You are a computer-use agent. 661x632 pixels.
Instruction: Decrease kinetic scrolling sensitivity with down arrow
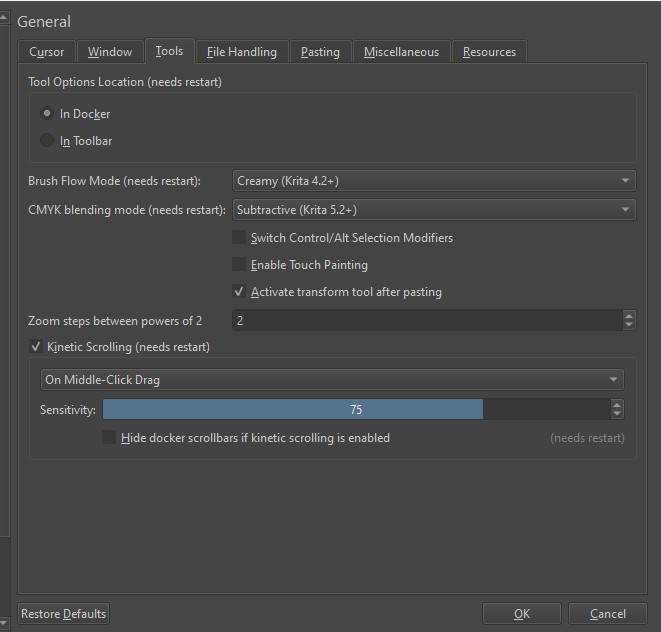click(x=617, y=414)
